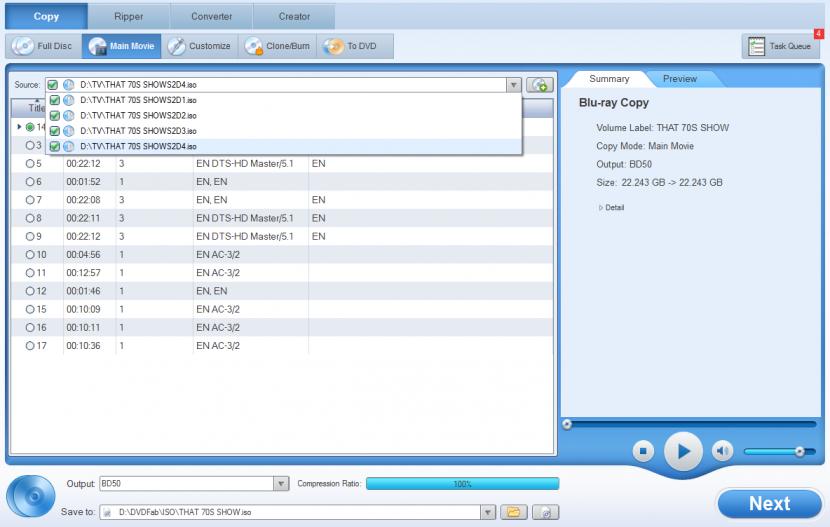Screen dimensions: 830x527
Task: Start playback with the Play button
Action: [x=684, y=451]
